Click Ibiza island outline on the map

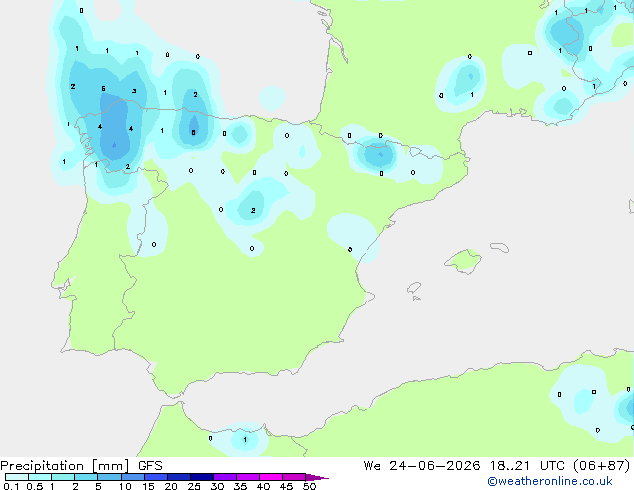414,288
